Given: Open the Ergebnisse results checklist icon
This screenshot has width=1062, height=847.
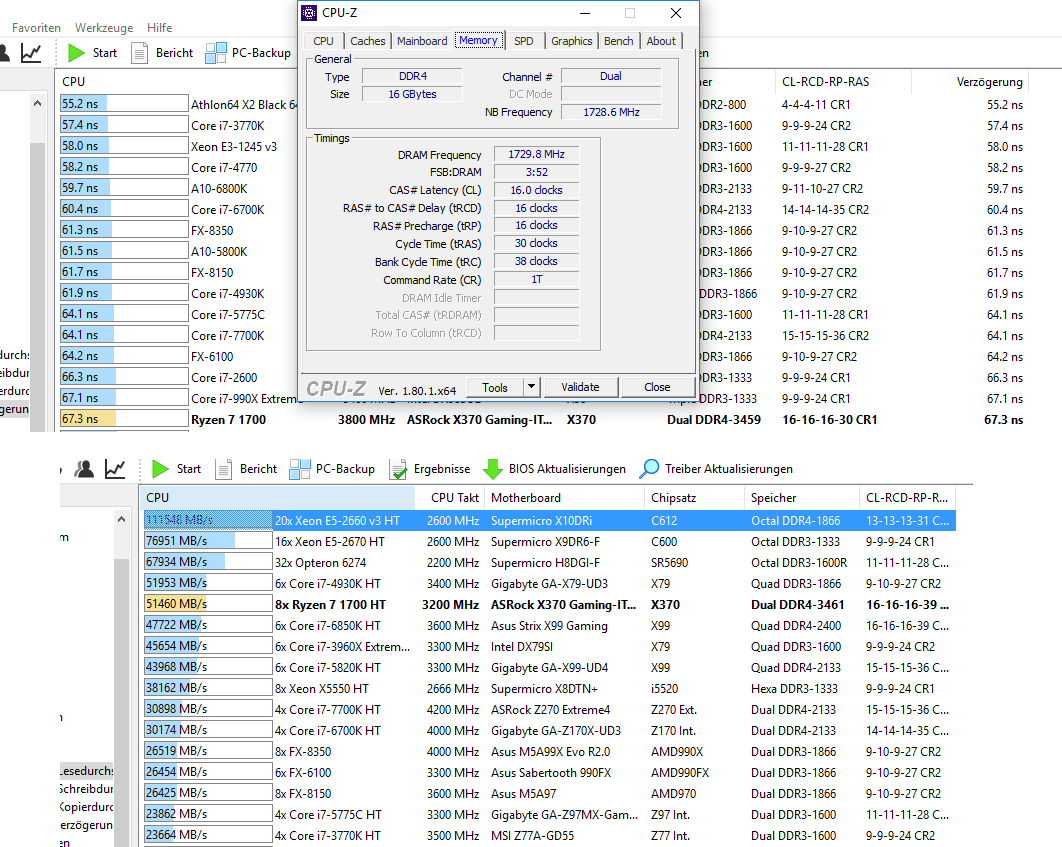Looking at the screenshot, I should pos(398,469).
